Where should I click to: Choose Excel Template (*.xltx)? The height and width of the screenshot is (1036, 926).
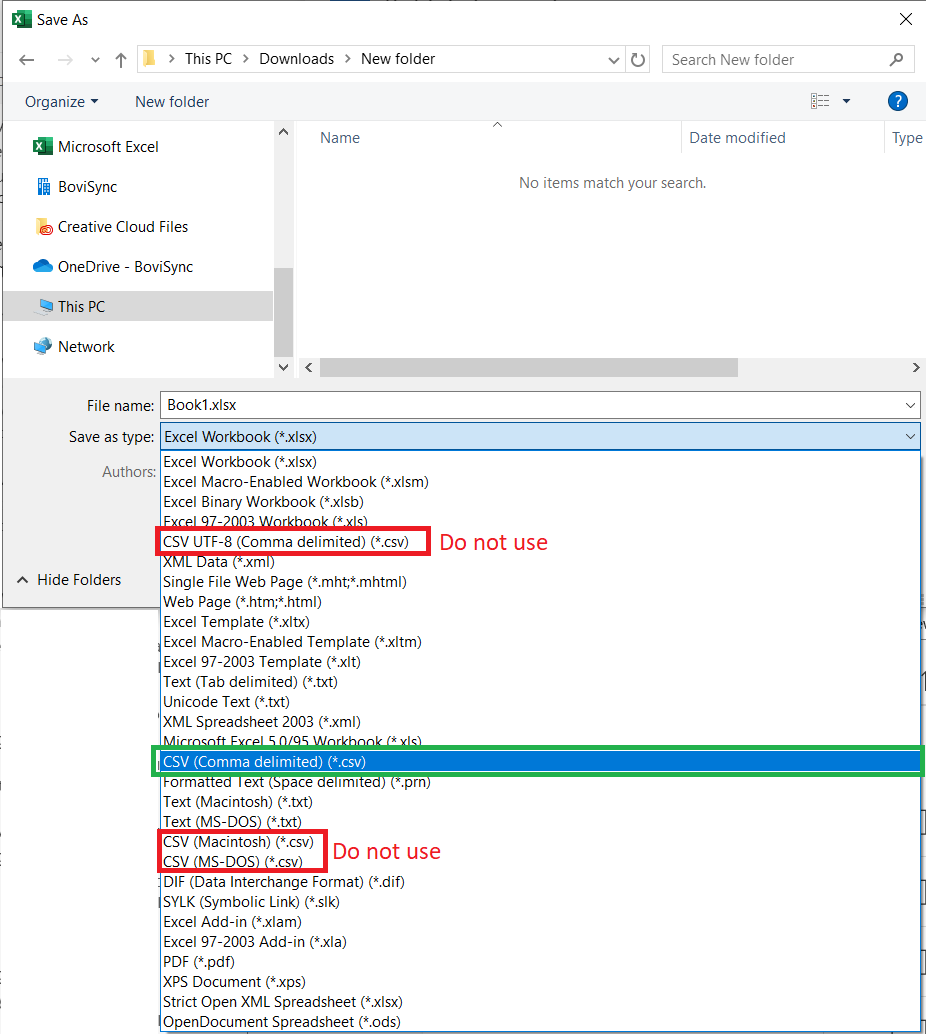(541, 622)
